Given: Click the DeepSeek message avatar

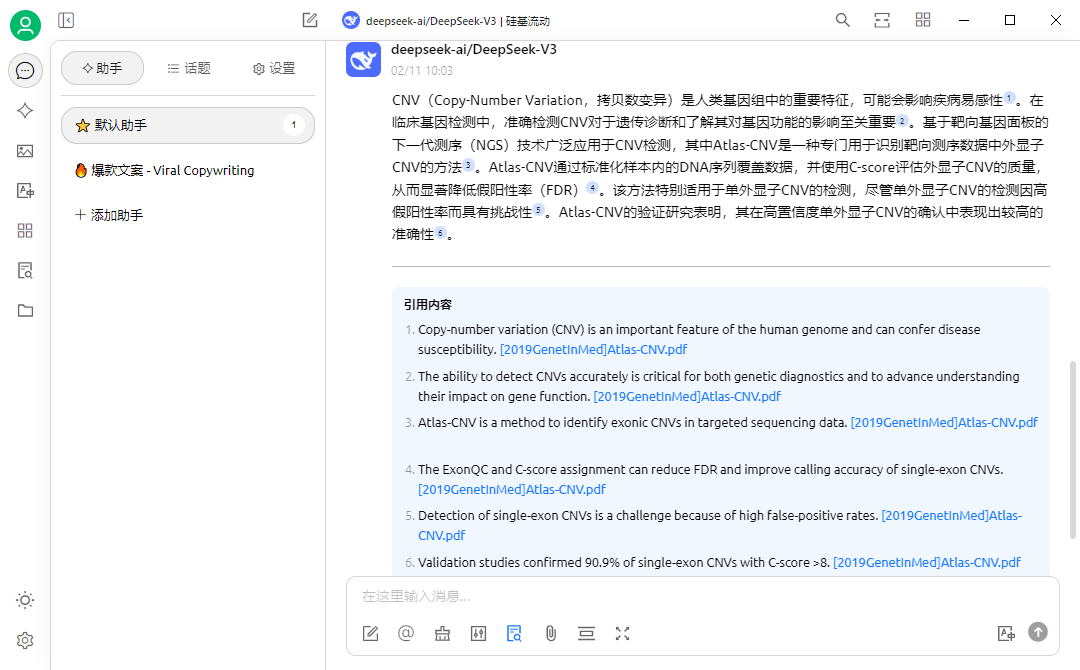Looking at the screenshot, I should pos(364,59).
